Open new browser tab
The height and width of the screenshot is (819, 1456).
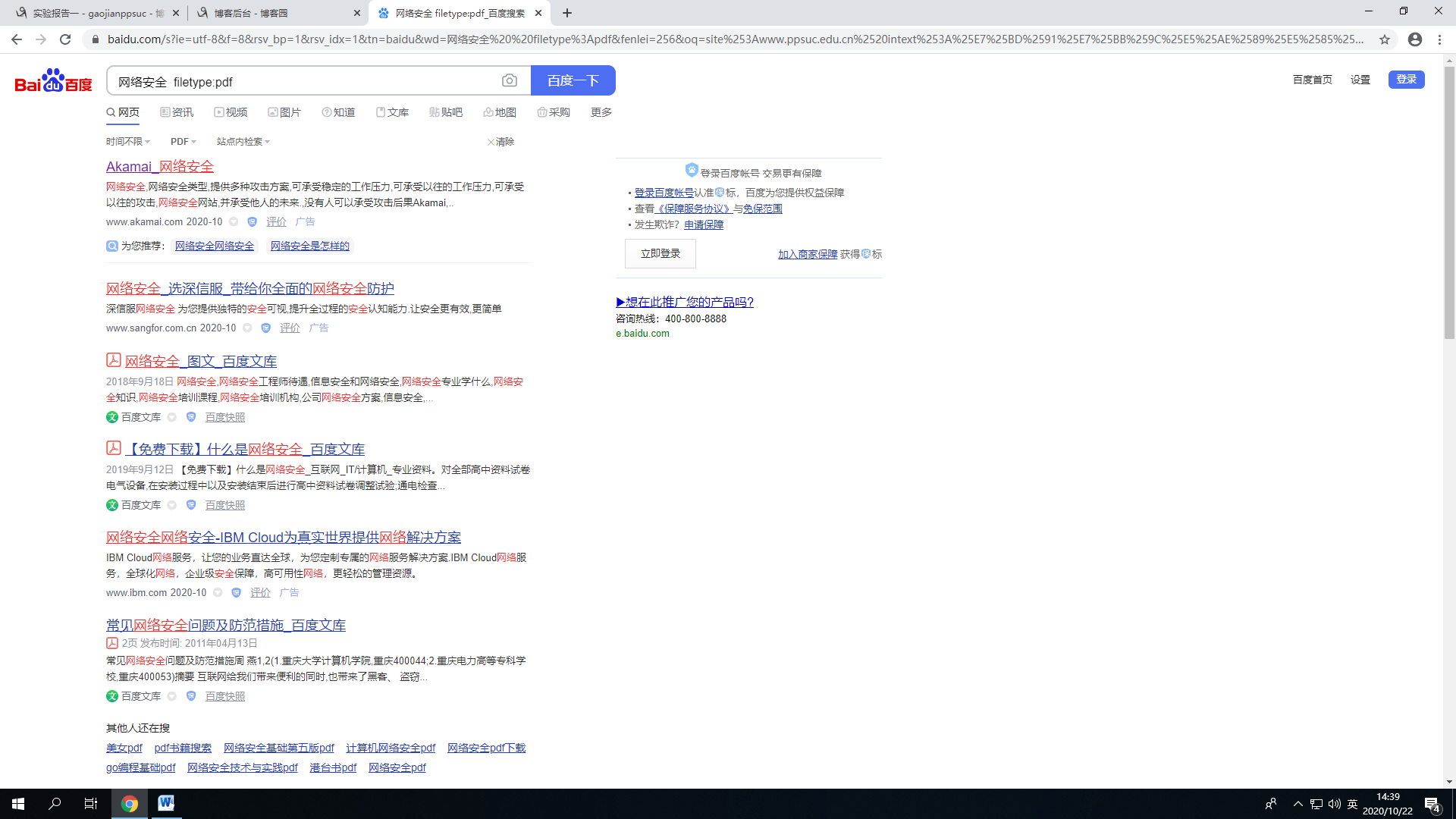[567, 13]
